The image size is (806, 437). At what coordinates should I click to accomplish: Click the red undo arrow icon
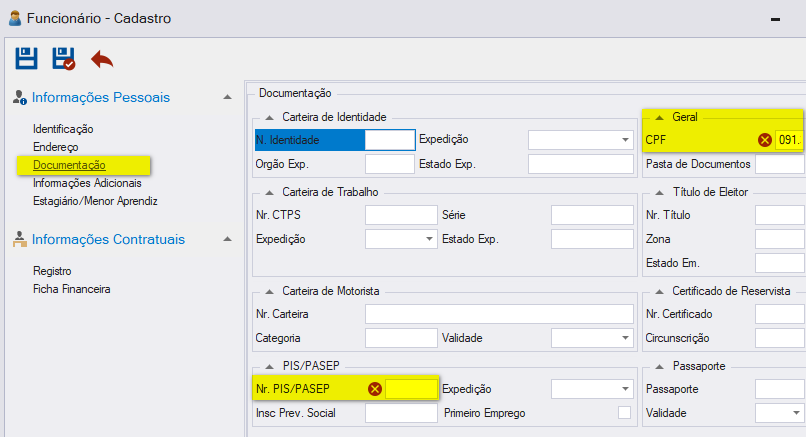[x=102, y=59]
